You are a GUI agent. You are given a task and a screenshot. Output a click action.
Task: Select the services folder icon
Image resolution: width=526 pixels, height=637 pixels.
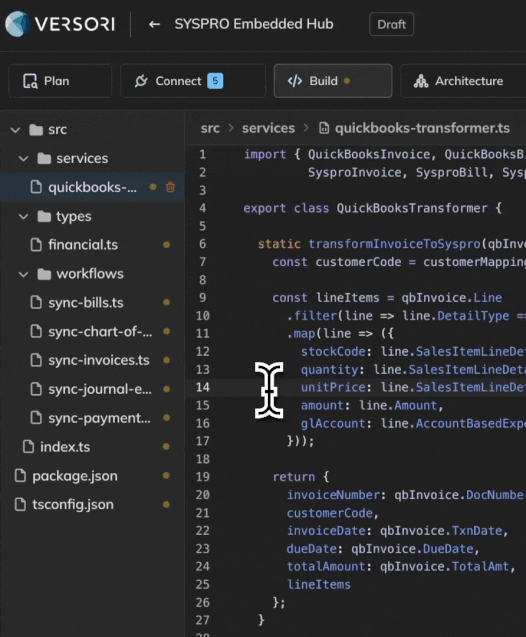point(44,158)
